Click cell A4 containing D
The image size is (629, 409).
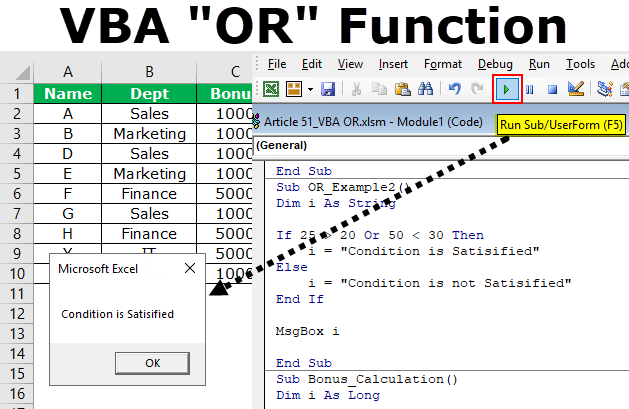[68, 154]
